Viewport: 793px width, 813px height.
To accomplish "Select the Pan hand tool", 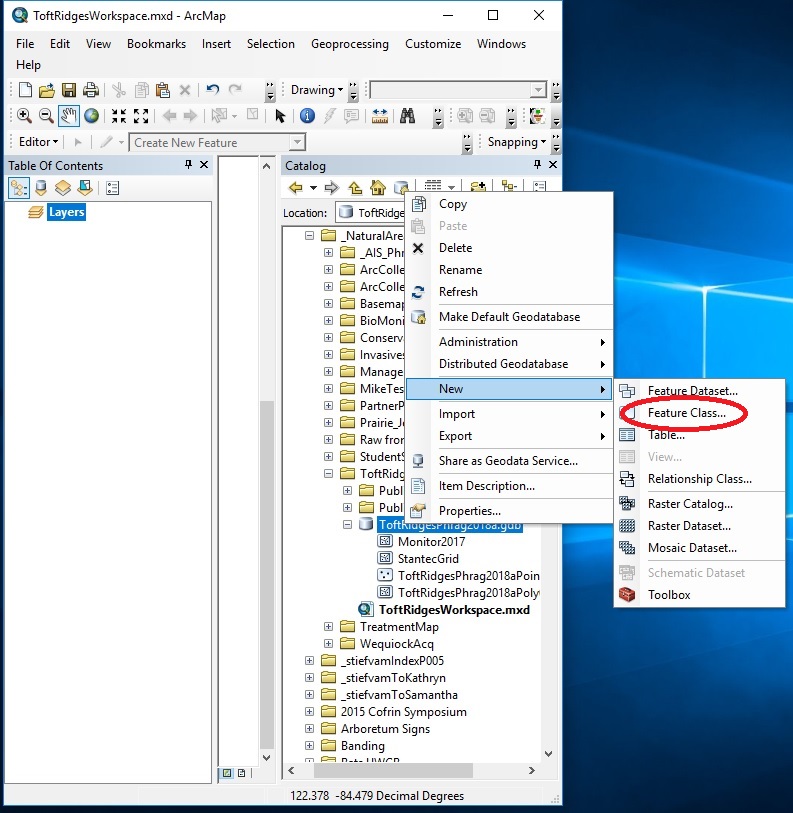I will pyautogui.click(x=68, y=116).
